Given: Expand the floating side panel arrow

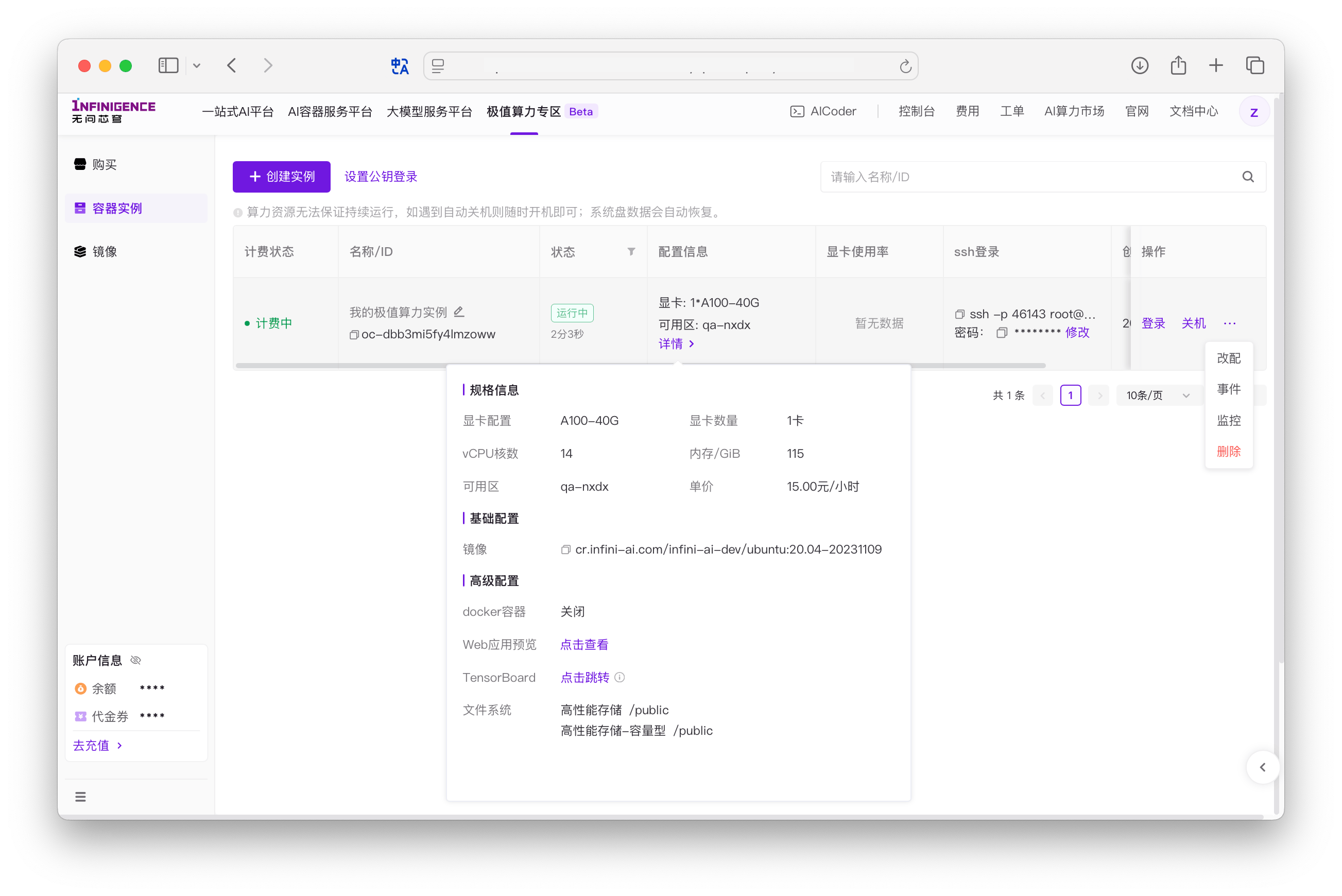Looking at the screenshot, I should (1262, 767).
